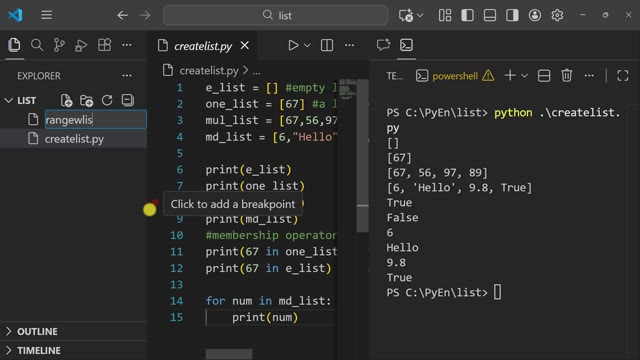The width and height of the screenshot is (640, 360).
Task: Click the 'list' command center search box
Action: coord(276,16)
